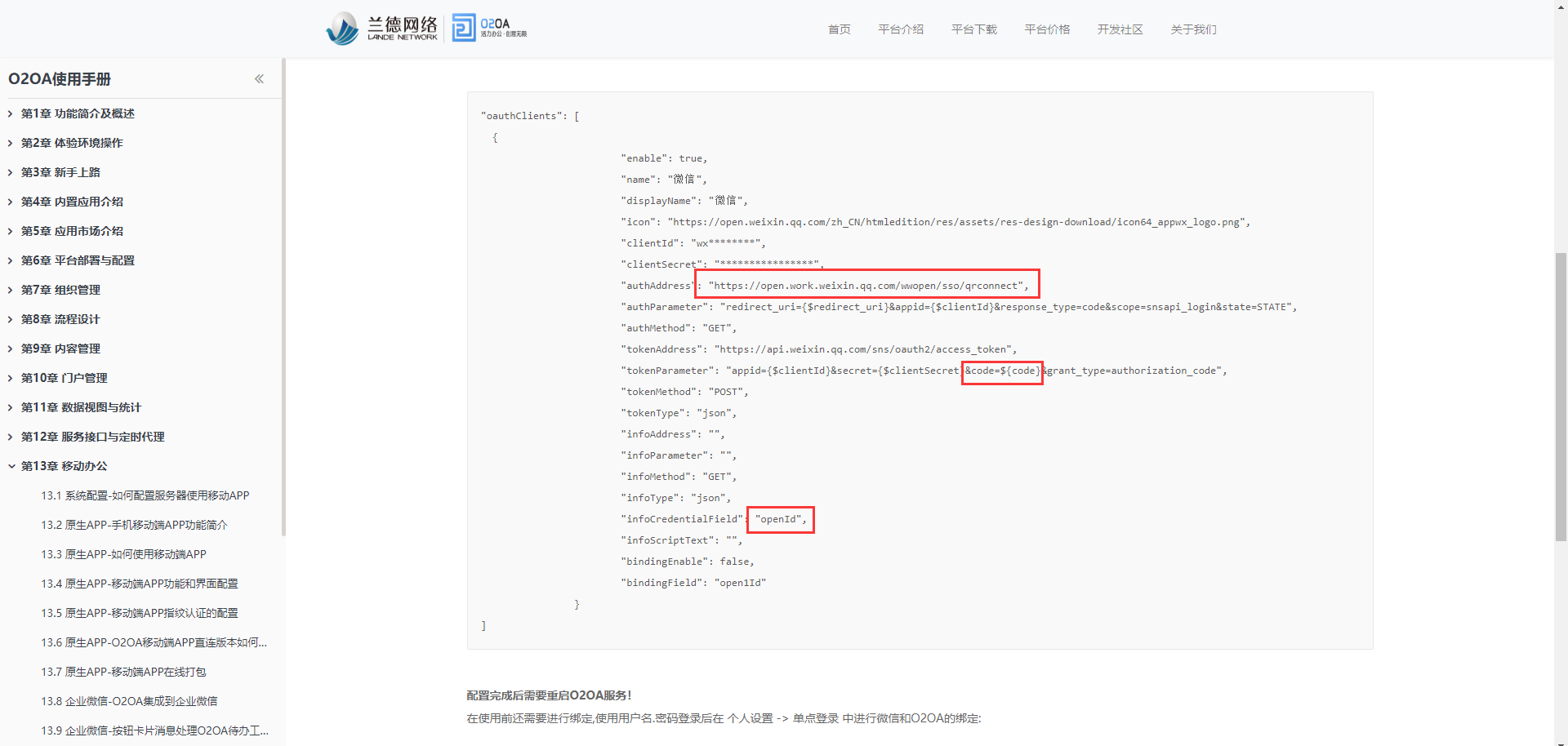Open section 13.1 系统配置-如何配置服务器使用移动APP
1568x746 pixels.
point(145,495)
